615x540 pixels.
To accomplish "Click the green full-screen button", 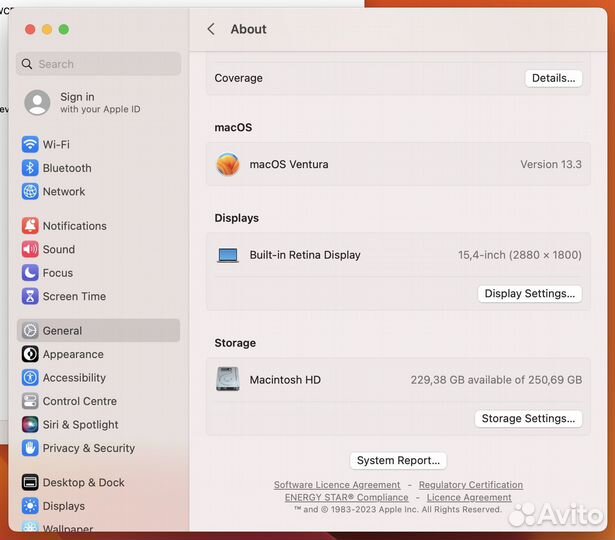I will (64, 29).
